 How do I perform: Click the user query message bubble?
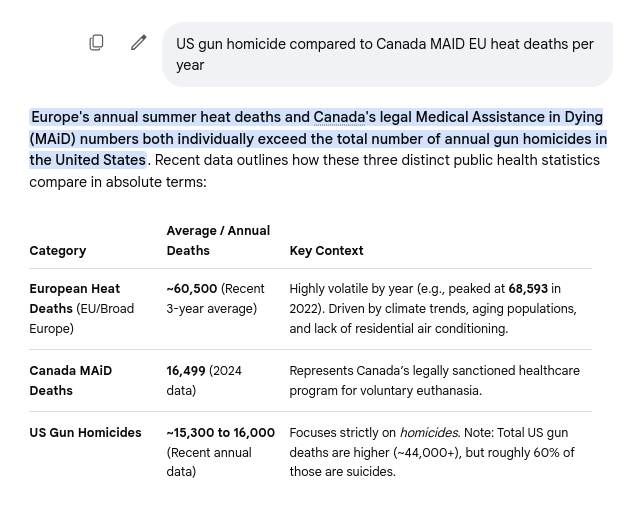click(387, 54)
